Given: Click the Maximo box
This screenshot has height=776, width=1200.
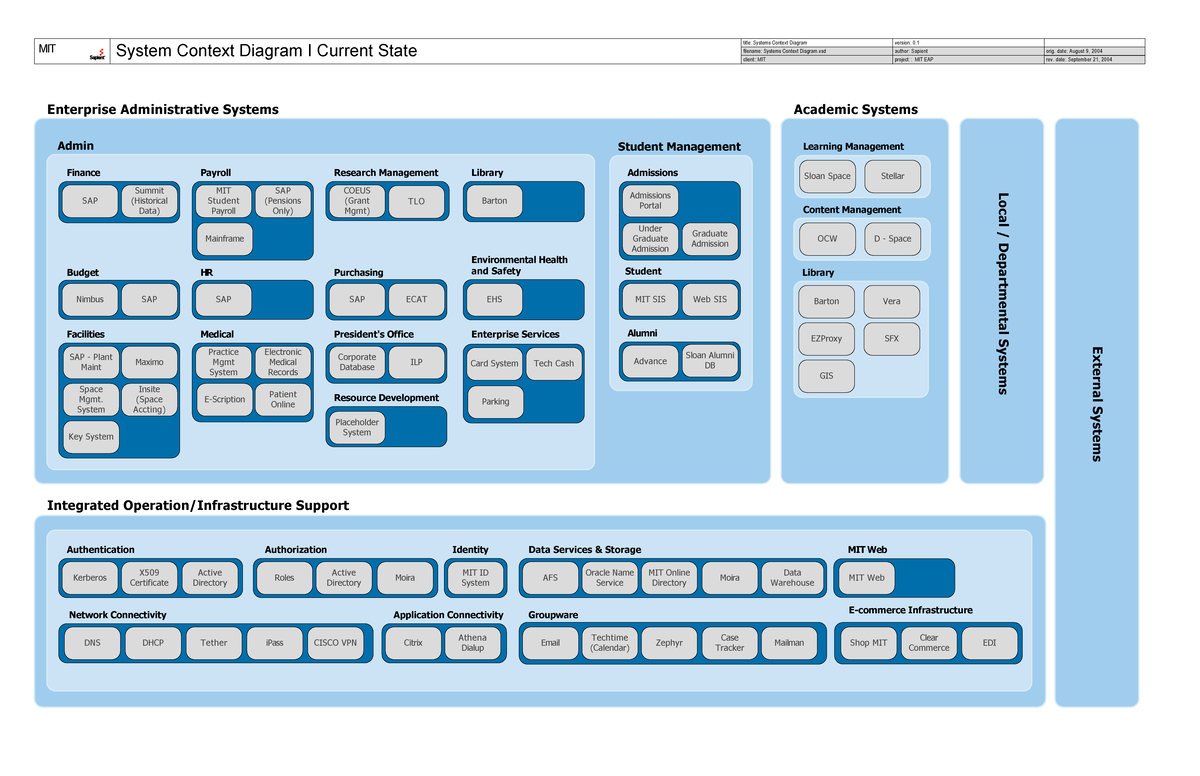Looking at the screenshot, I should point(149,362).
